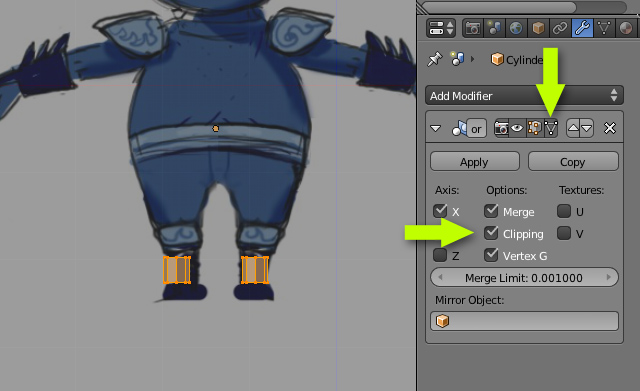Switch to World properties globe tab

[516, 28]
